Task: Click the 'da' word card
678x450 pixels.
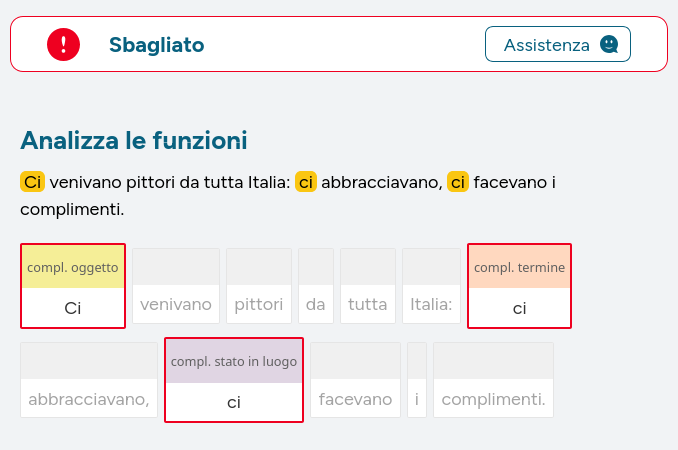Action: coord(316,286)
